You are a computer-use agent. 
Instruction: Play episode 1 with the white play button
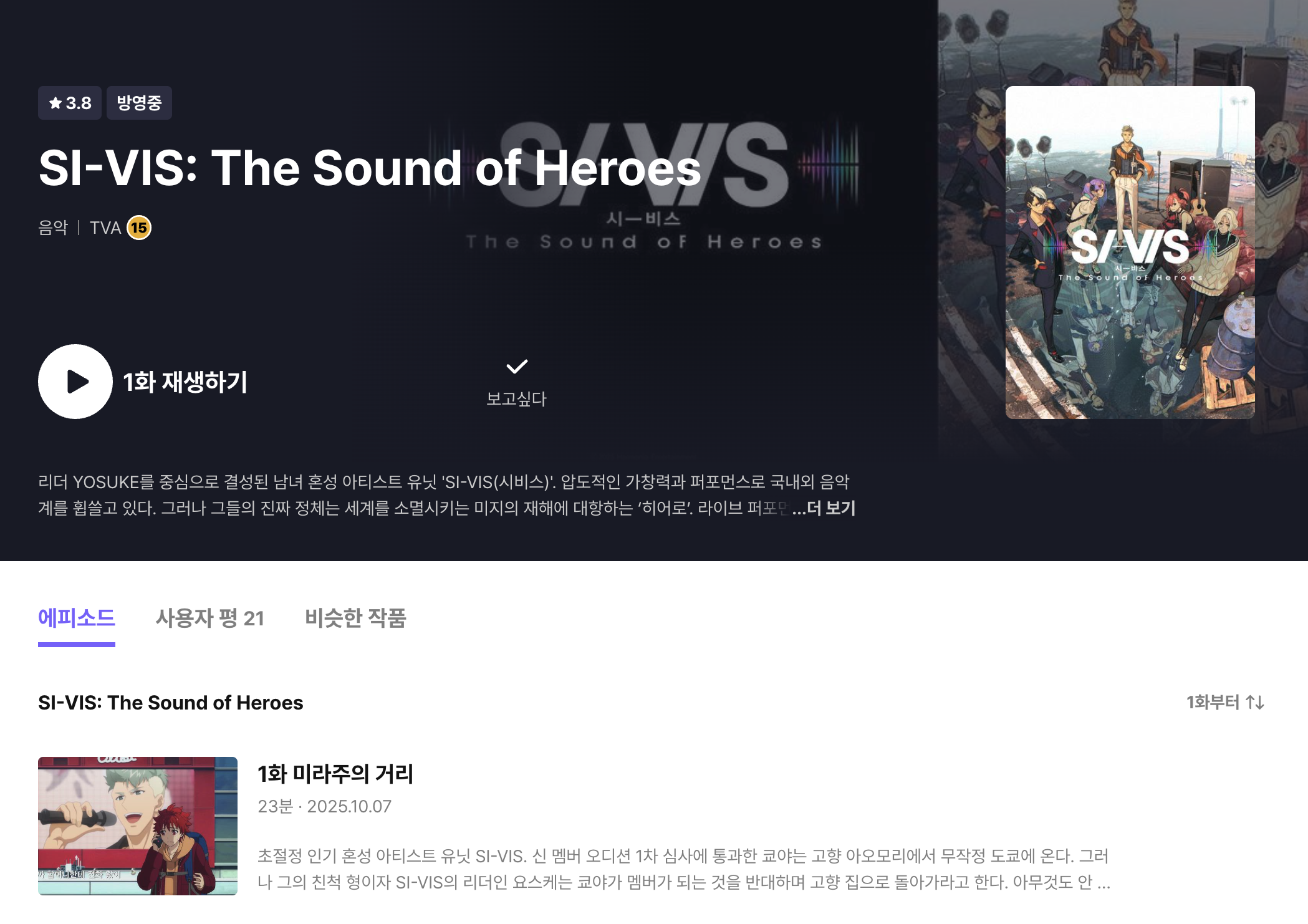coord(75,382)
